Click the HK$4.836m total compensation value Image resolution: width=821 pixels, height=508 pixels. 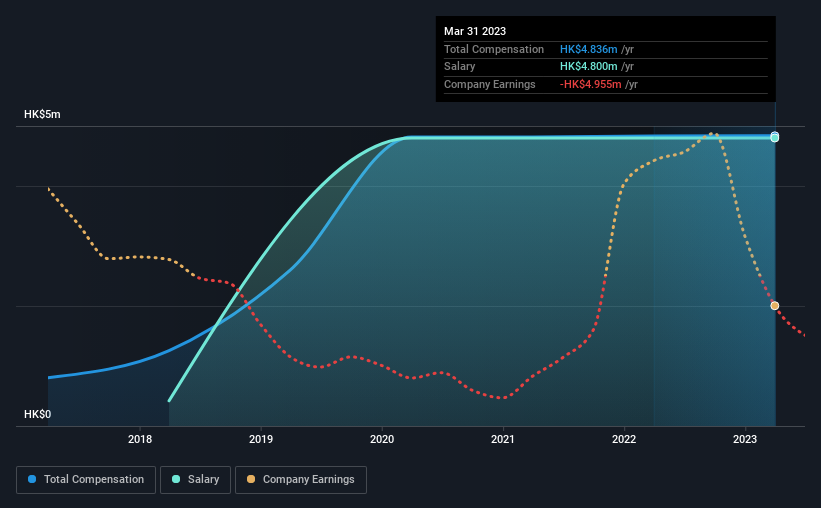589,49
